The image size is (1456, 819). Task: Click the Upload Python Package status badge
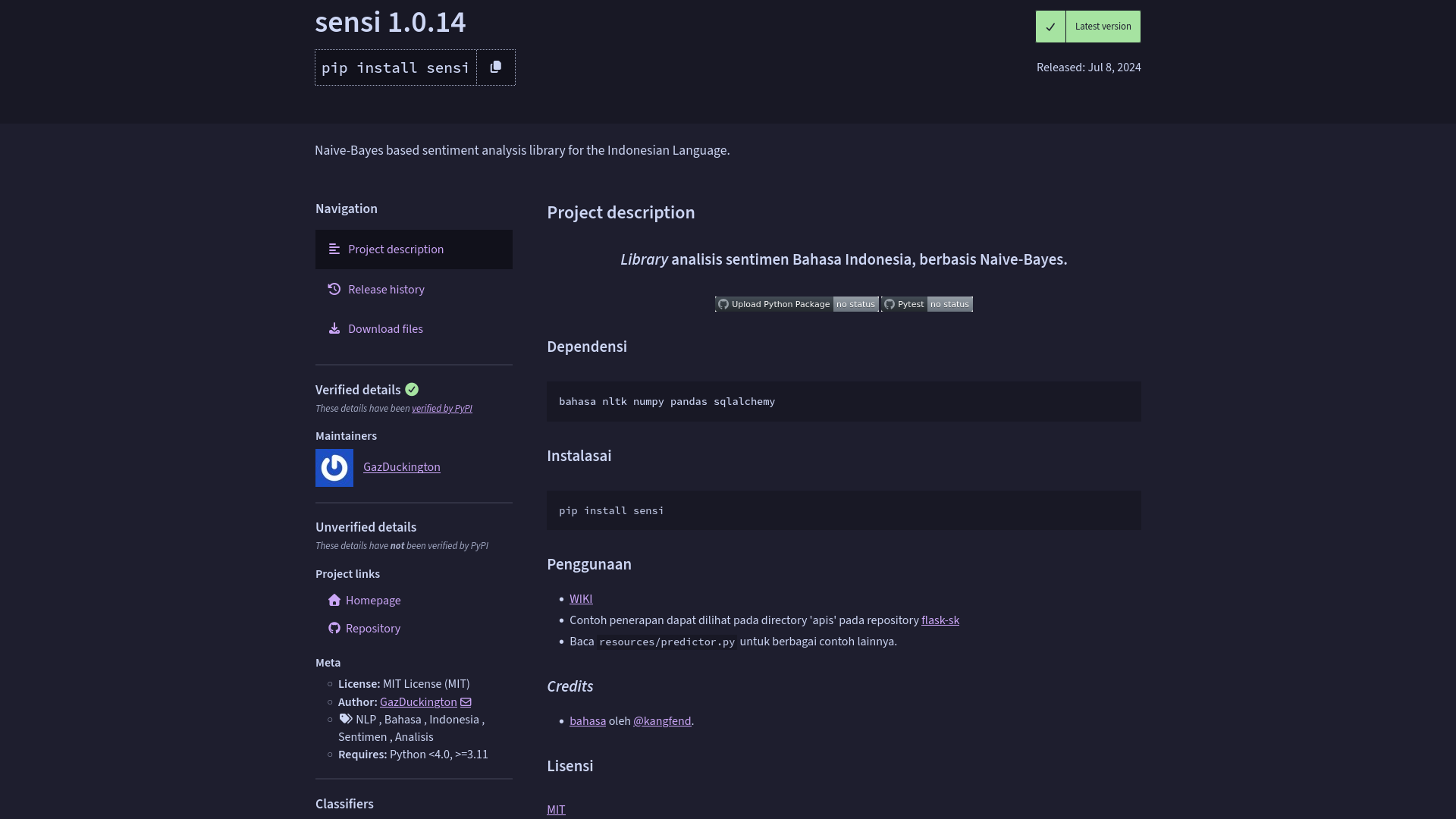pos(796,304)
